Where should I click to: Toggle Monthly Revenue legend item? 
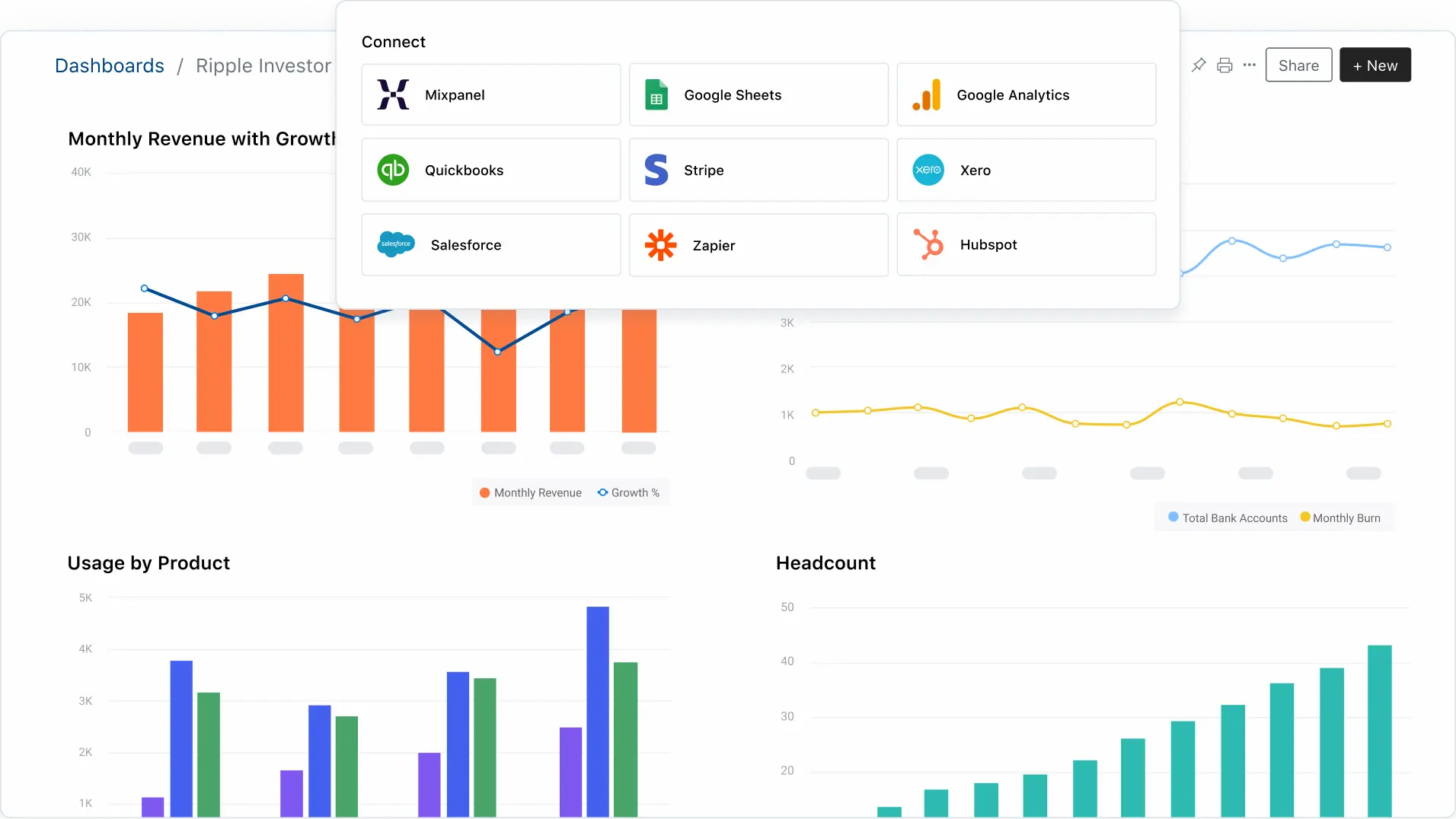[531, 492]
